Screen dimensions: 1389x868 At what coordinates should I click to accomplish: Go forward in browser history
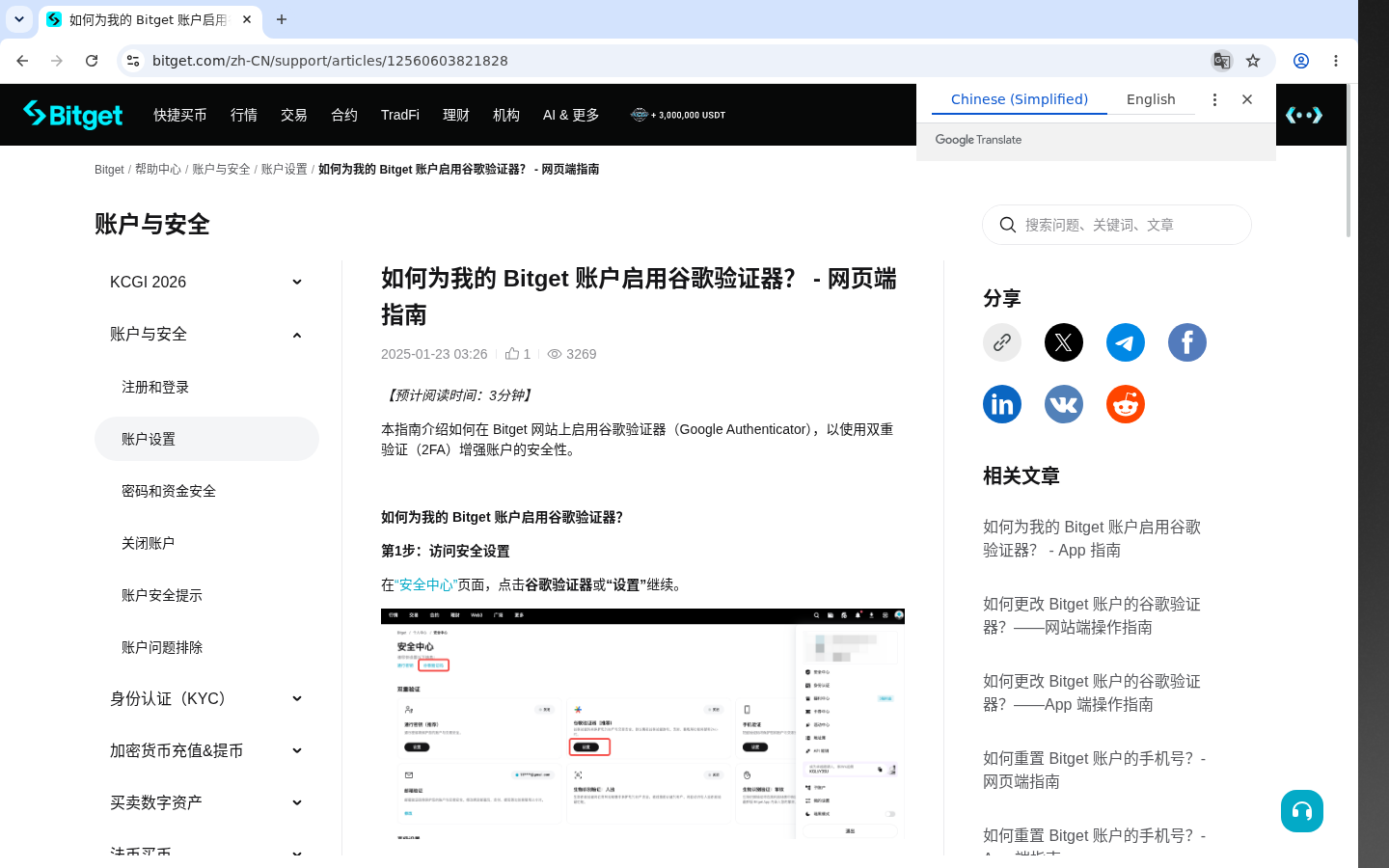click(x=57, y=61)
